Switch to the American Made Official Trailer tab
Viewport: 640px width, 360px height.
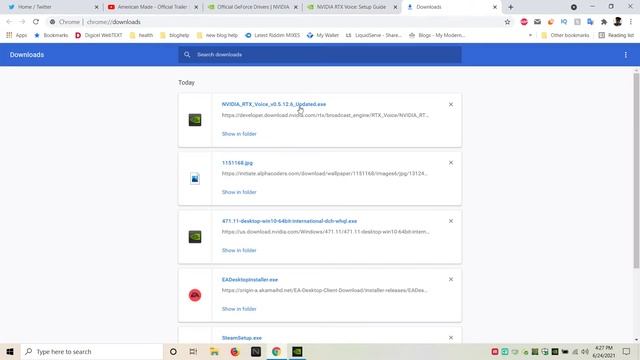[x=152, y=7]
